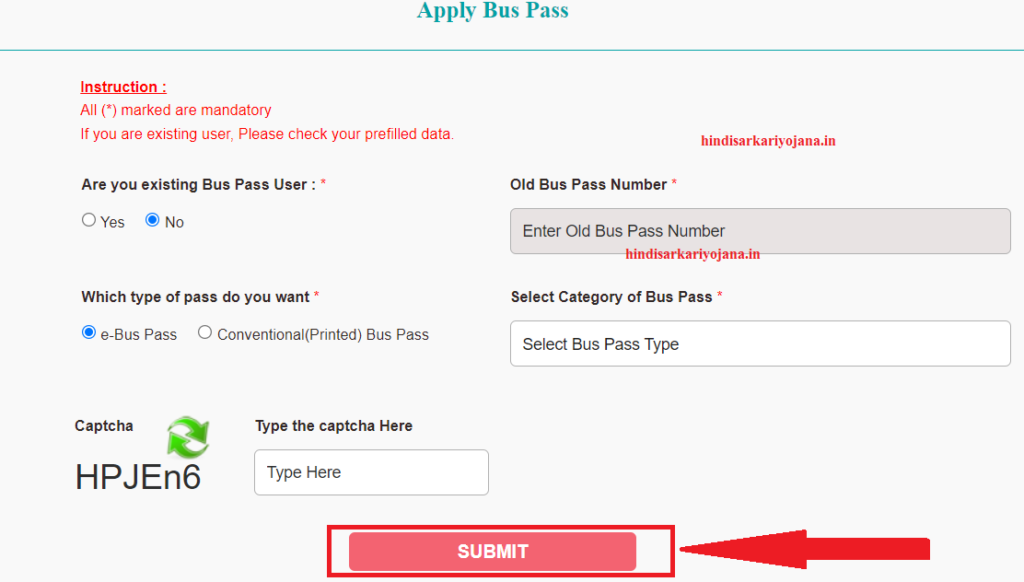Click the red arrow pointing at Submit
The width and height of the screenshot is (1024, 582).
(x=805, y=549)
